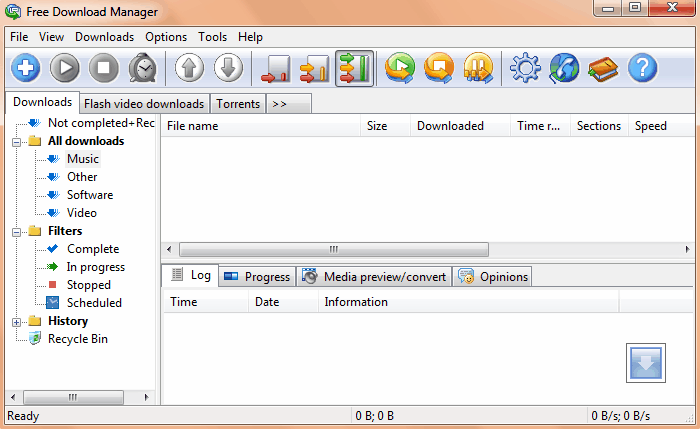
Task: Sort by Sections column header
Action: (599, 126)
